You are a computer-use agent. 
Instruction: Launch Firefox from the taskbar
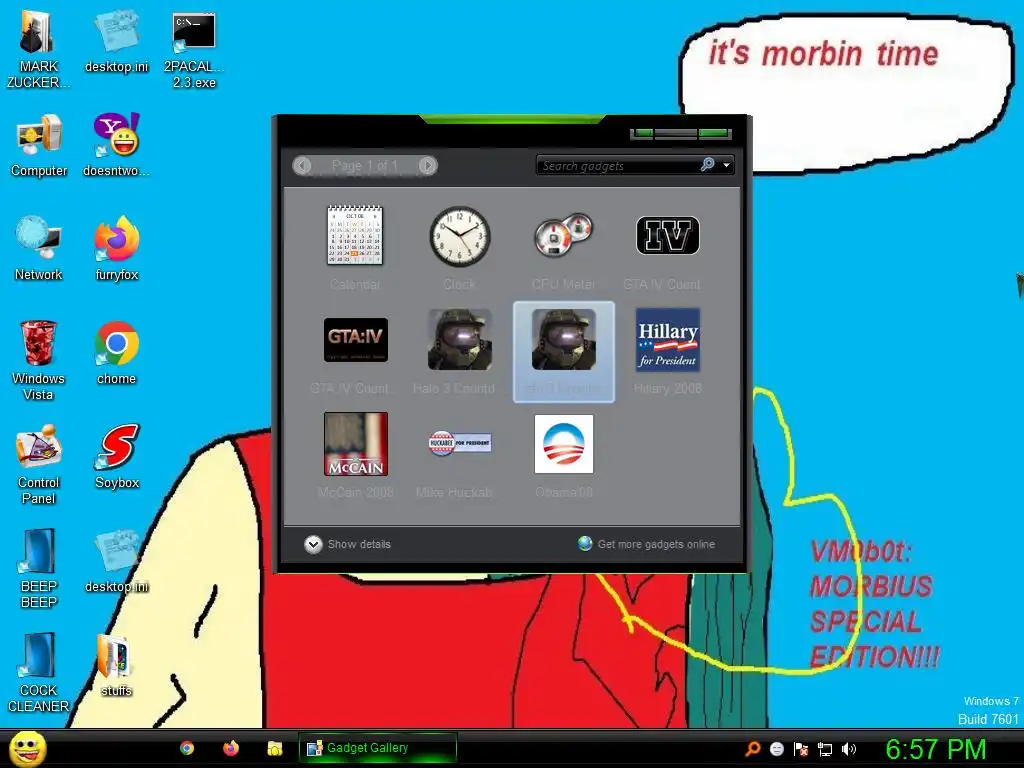[x=231, y=748]
